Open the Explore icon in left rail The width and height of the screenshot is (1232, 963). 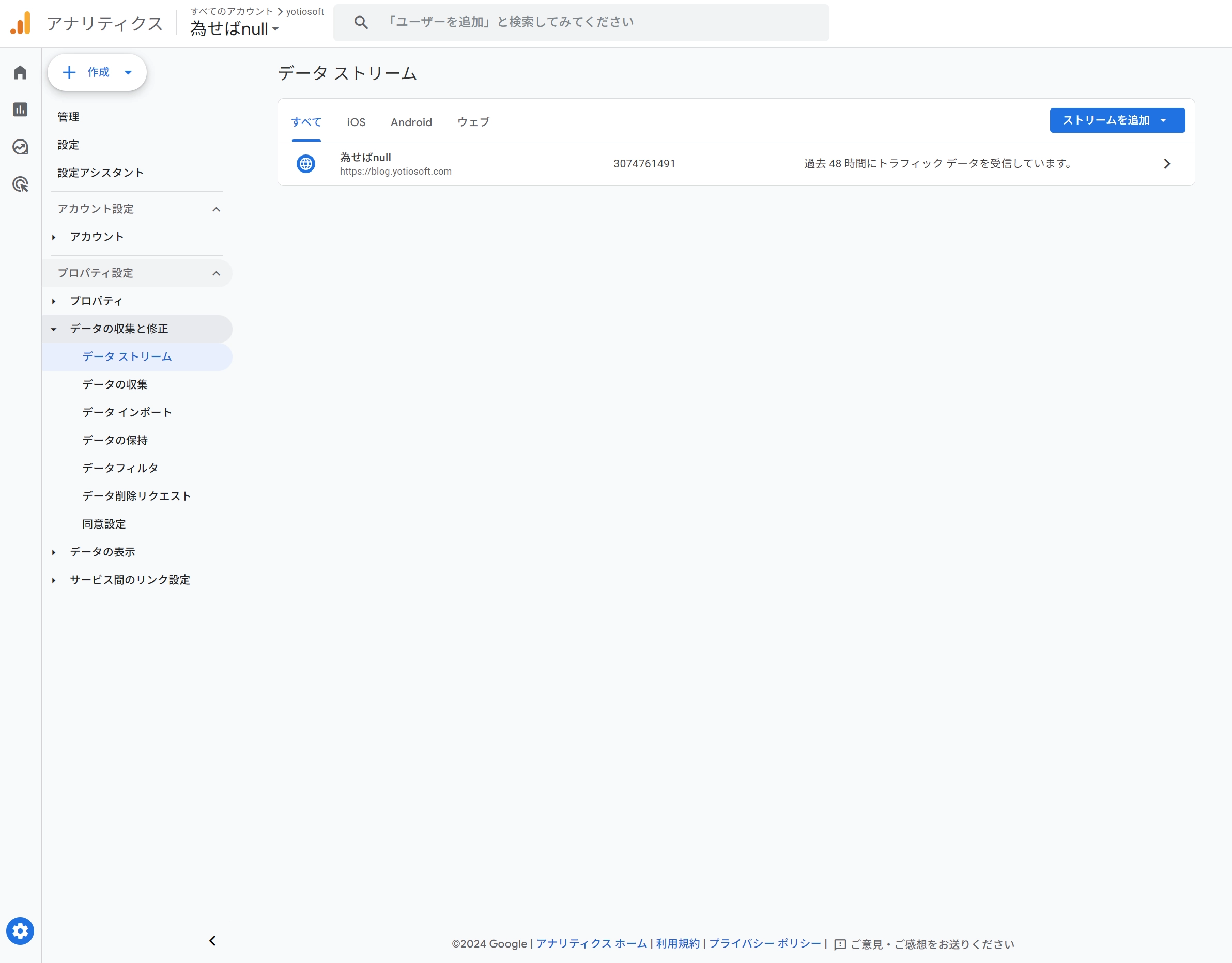click(20, 147)
